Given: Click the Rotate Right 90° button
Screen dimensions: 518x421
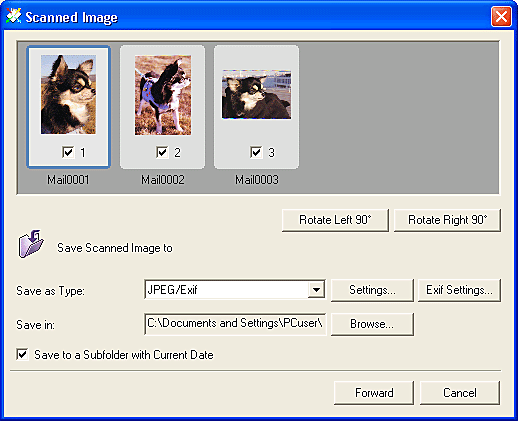Looking at the screenshot, I should (x=447, y=220).
